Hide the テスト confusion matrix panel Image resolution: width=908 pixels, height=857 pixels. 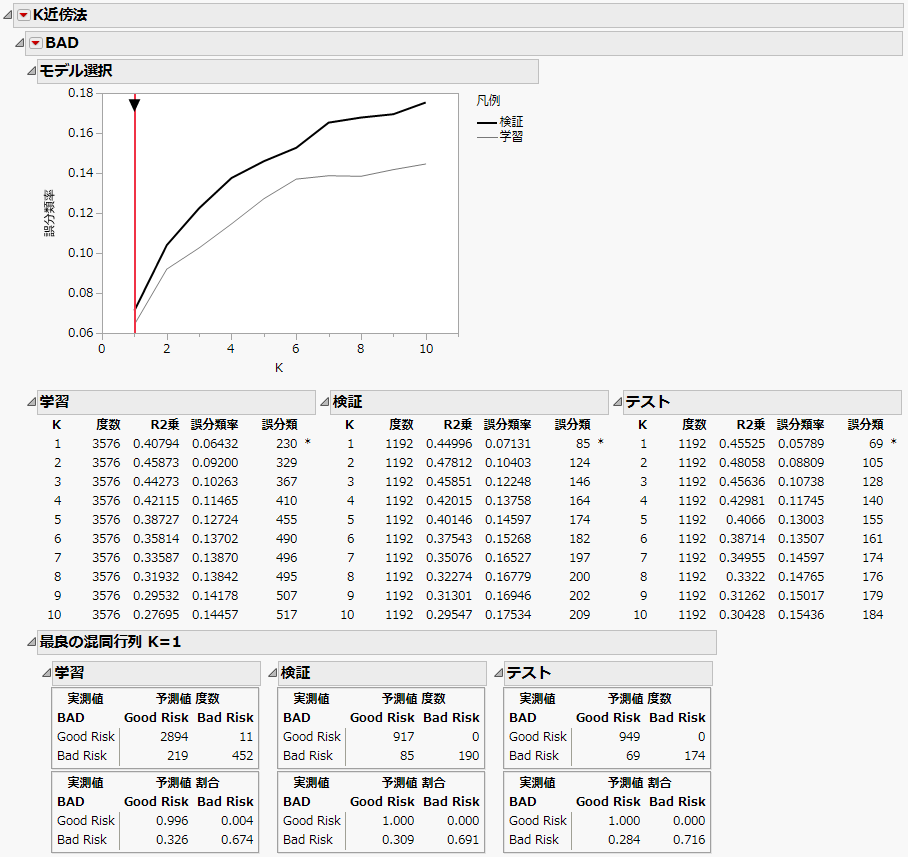click(498, 673)
